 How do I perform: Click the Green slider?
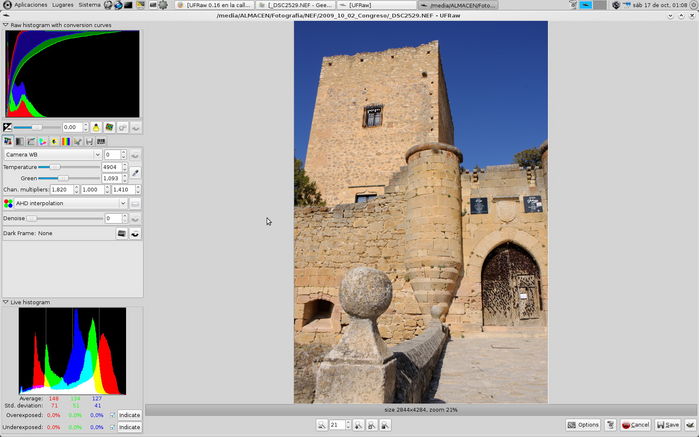coord(69,178)
